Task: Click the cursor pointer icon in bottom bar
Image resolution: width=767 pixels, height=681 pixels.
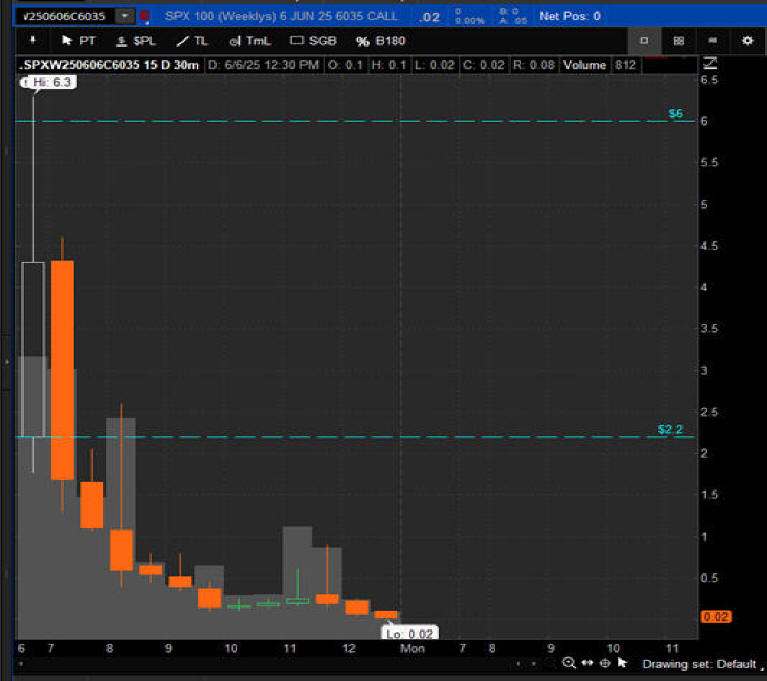Action: tap(622, 662)
